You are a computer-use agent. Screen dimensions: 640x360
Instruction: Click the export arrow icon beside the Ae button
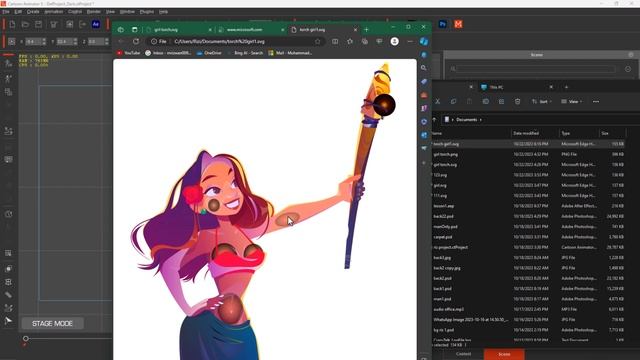[83, 24]
